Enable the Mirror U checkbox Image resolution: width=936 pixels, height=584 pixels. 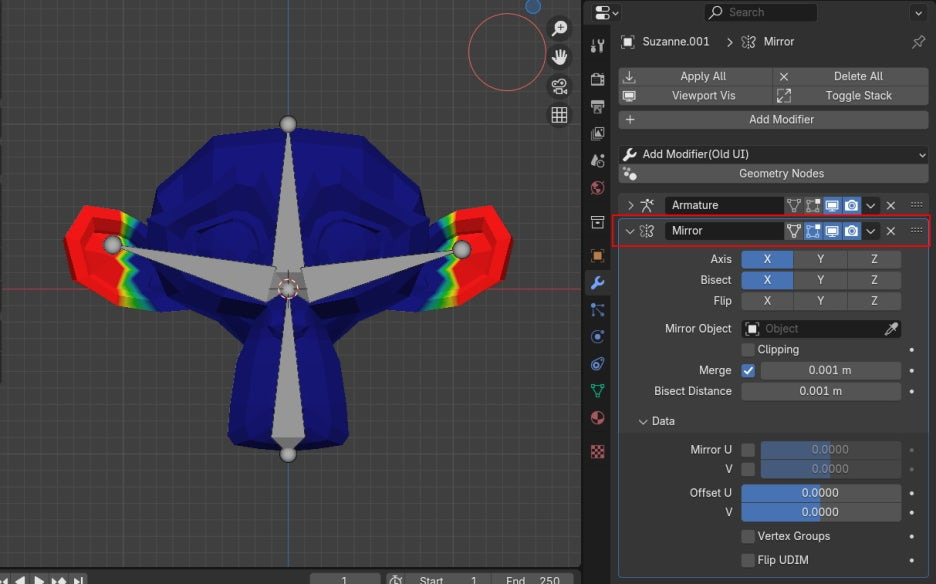[748, 450]
